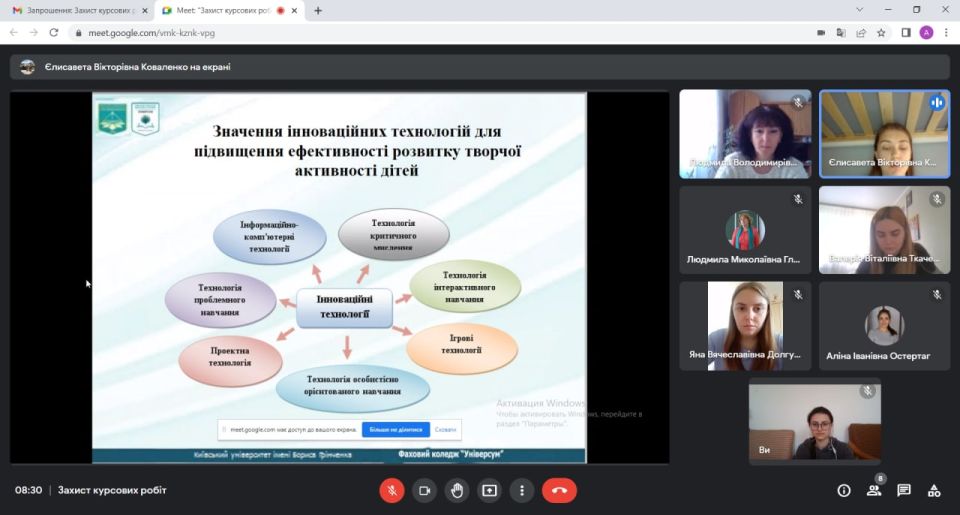Leave the call with red hang-up button
Image resolution: width=960 pixels, height=515 pixels.
[559, 491]
